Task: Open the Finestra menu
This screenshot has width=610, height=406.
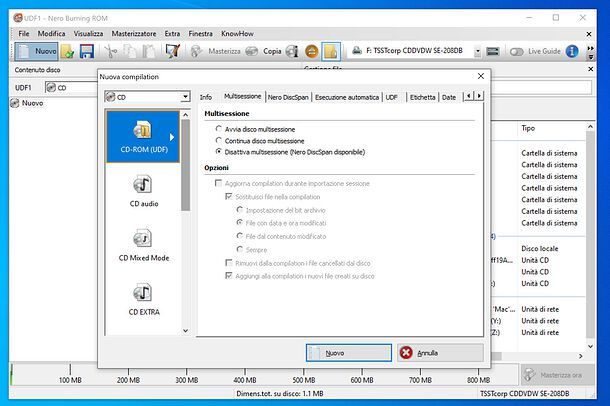Action: [200, 34]
